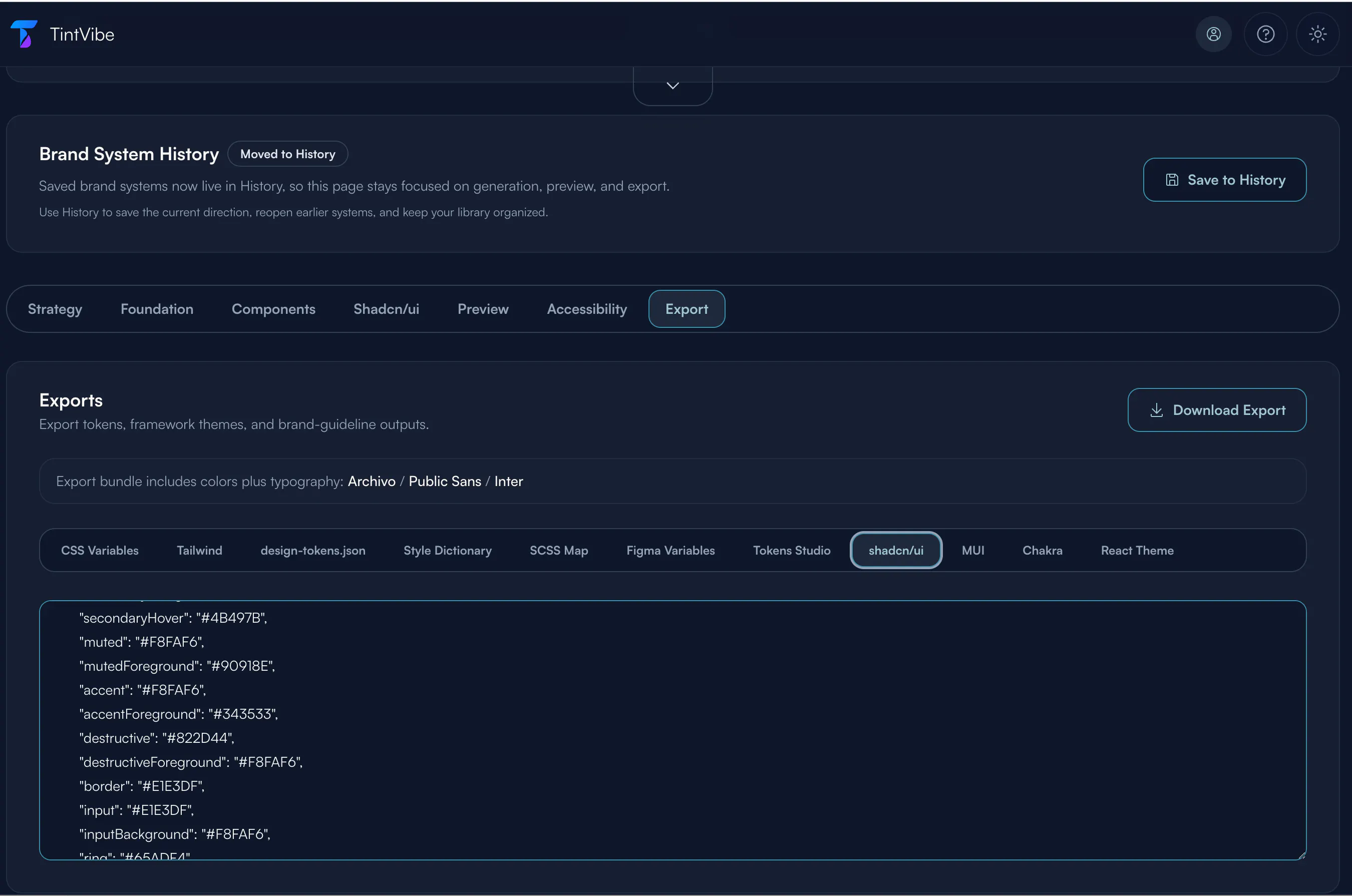Open the Shadcn/ui main tab
This screenshot has width=1352, height=896.
[387, 309]
